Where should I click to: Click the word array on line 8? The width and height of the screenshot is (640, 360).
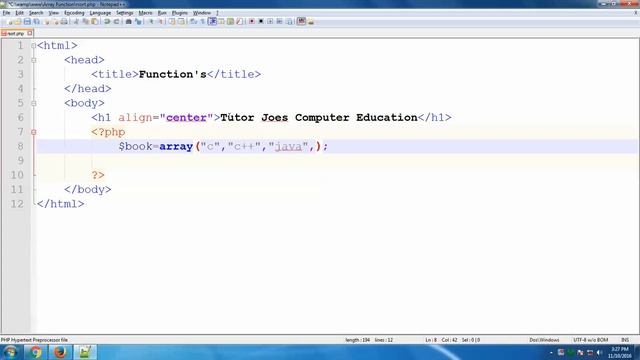pos(176,147)
